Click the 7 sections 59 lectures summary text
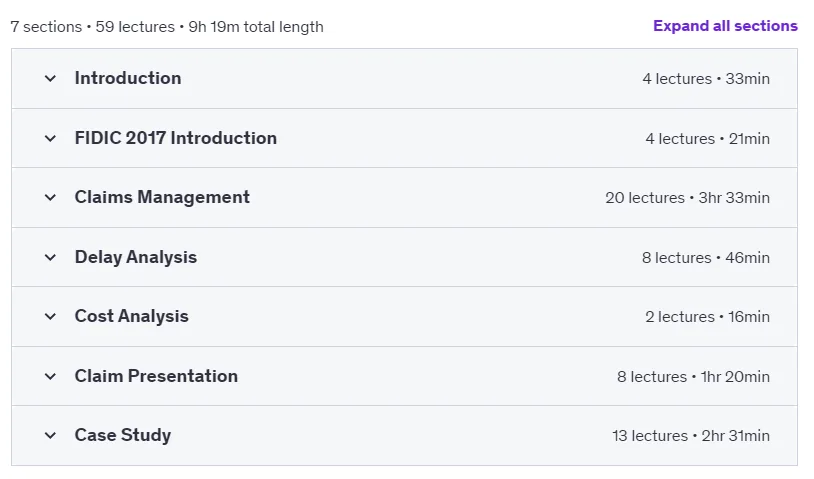Image resolution: width=814 pixels, height=479 pixels. pos(167,27)
